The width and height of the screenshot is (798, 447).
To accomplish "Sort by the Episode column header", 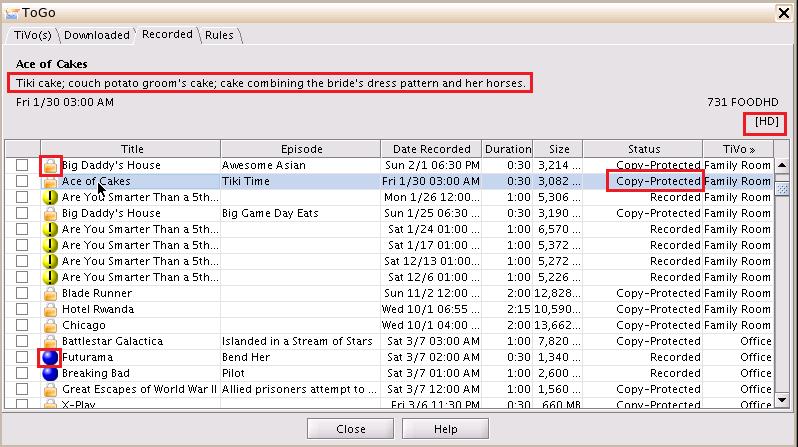I will pos(301,149).
